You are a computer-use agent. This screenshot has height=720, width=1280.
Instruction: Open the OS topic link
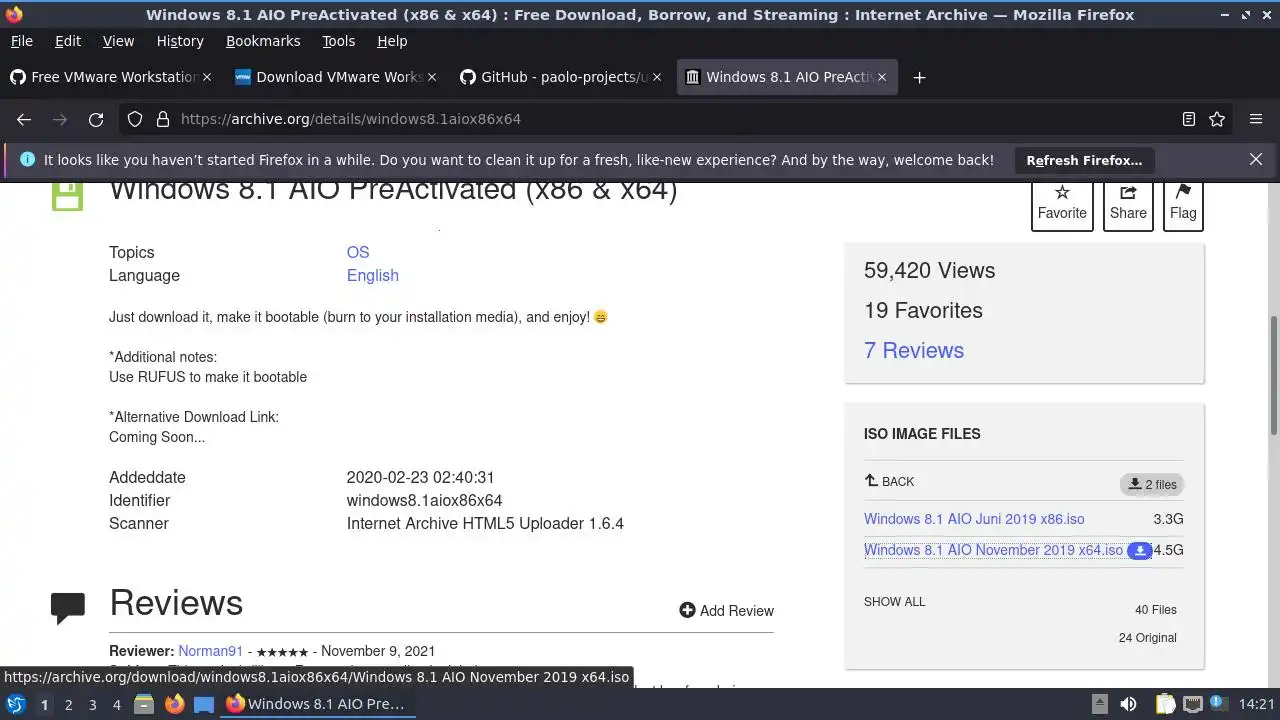358,252
